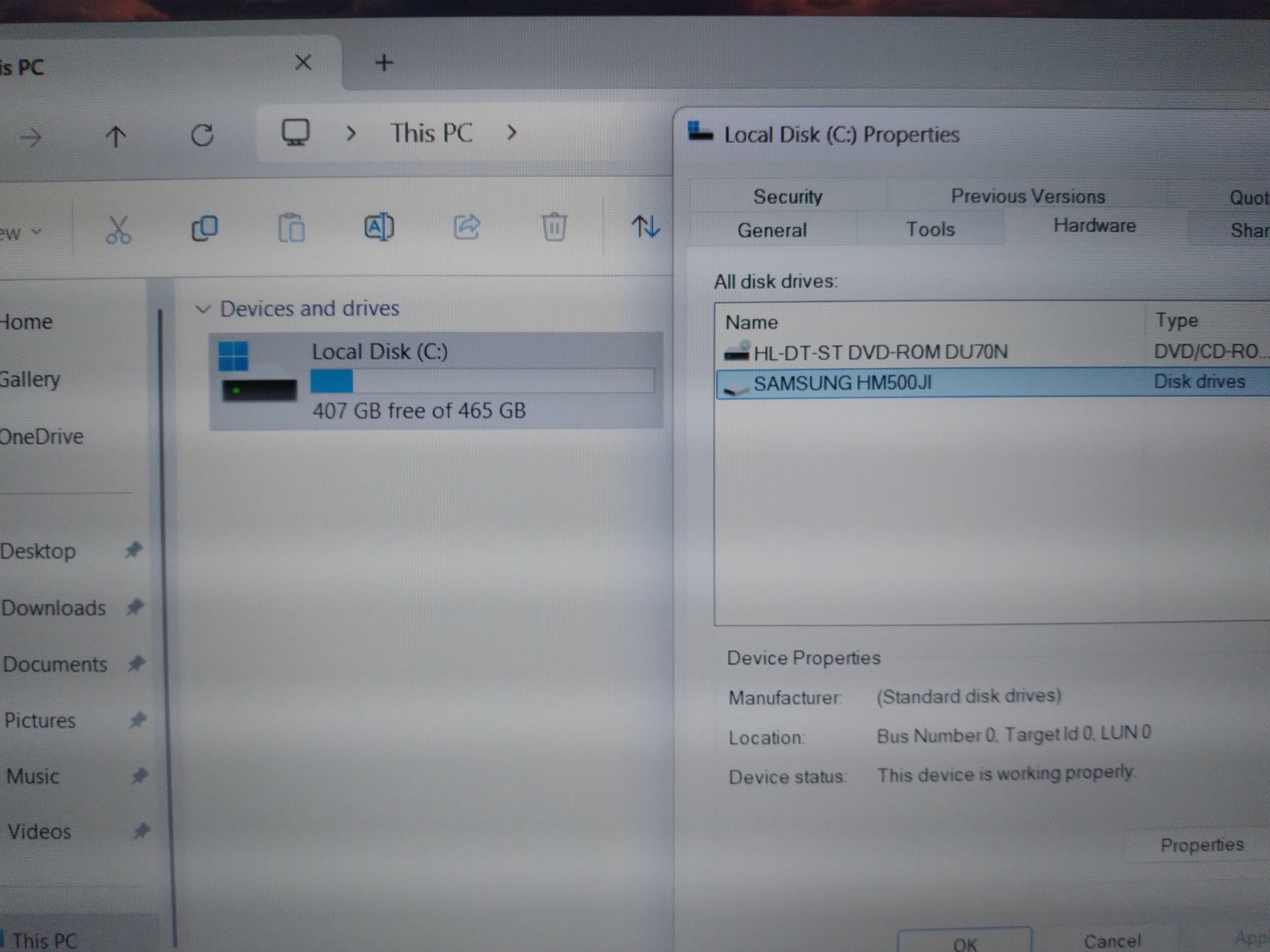
Task: Click Cancel in the Properties dialog
Action: click(x=1112, y=941)
